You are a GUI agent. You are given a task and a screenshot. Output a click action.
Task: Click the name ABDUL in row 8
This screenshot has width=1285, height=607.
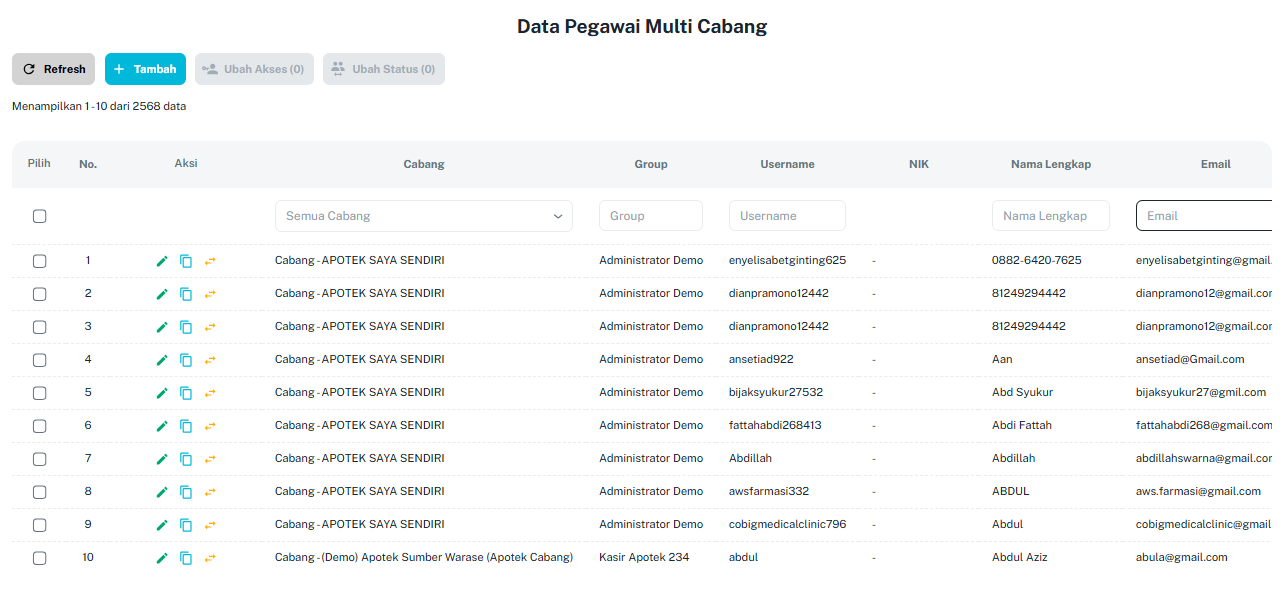[x=1010, y=491]
